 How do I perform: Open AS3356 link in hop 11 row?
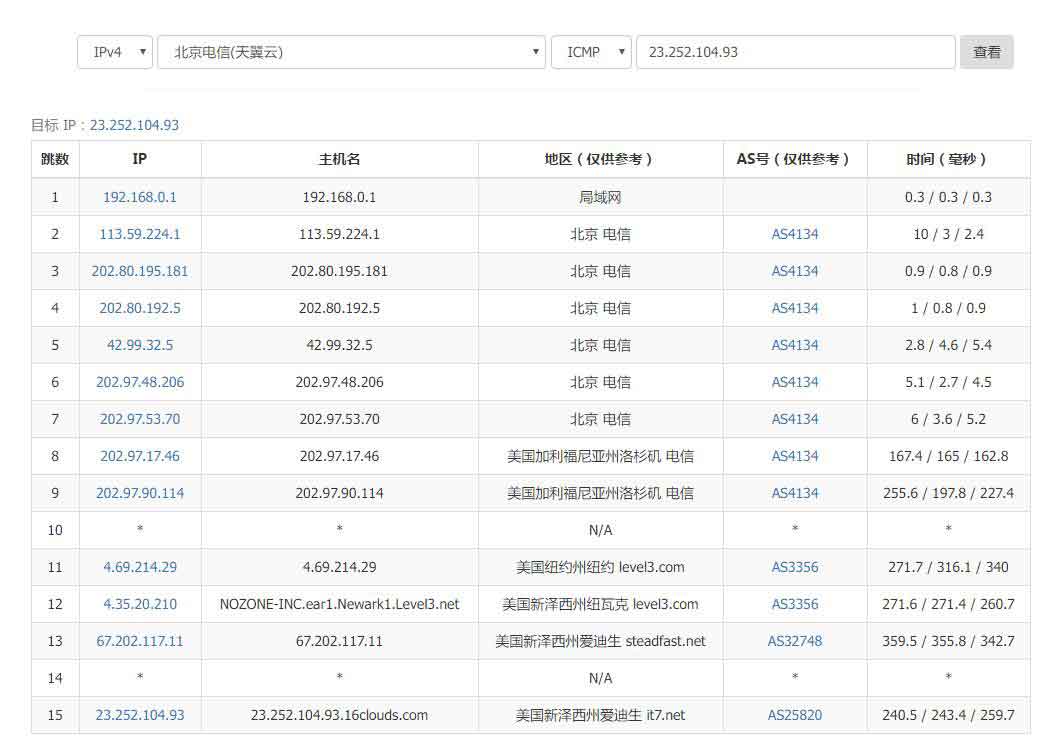[x=795, y=567]
